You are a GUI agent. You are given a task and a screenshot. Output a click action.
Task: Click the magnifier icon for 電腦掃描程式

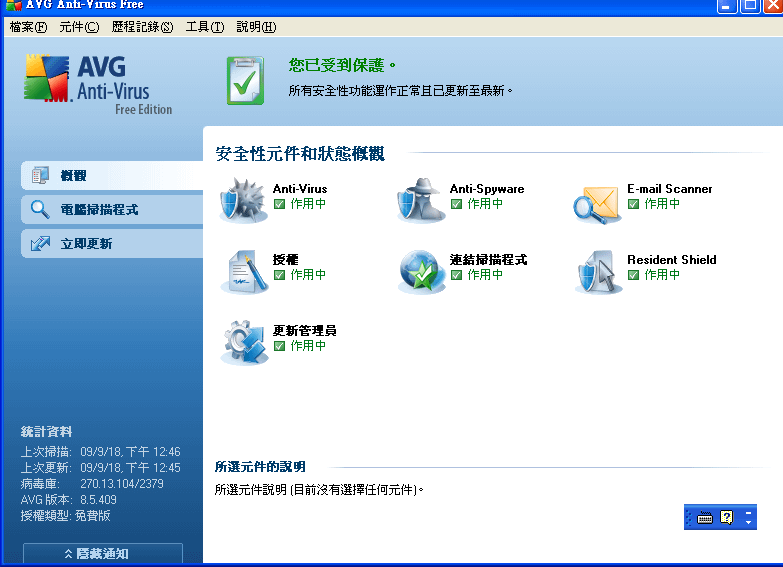click(40, 209)
